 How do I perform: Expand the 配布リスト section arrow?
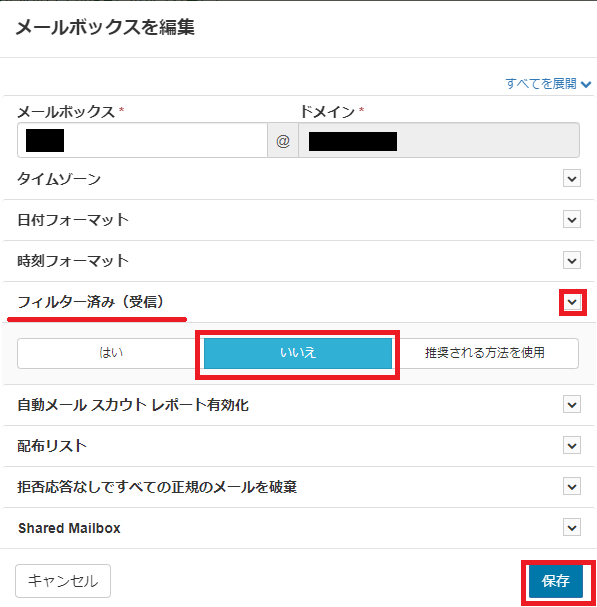[x=572, y=446]
